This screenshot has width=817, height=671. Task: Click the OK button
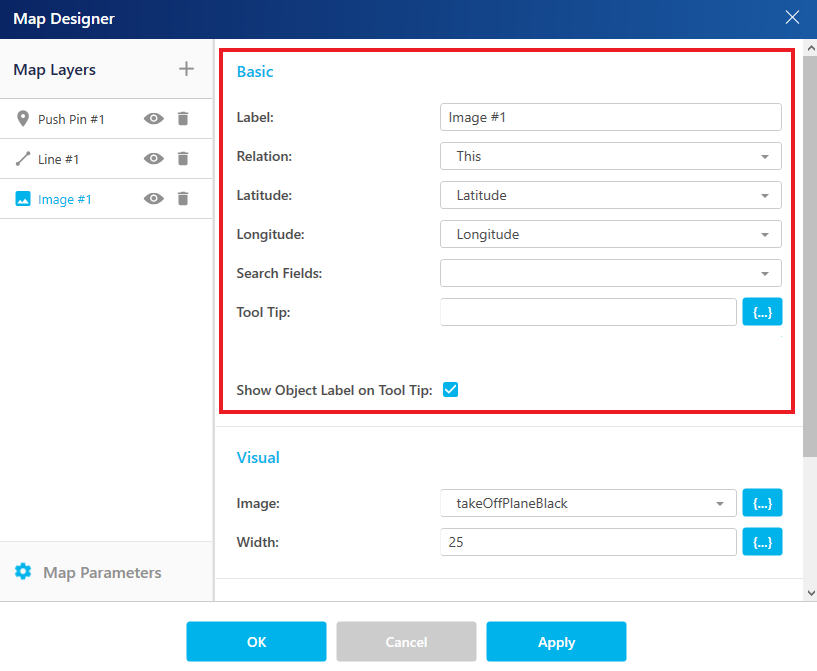pos(256,641)
